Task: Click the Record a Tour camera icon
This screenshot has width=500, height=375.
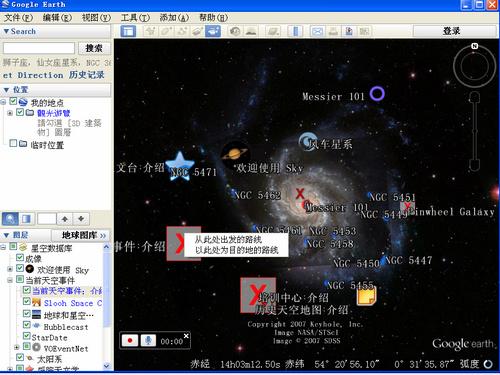Action: click(213, 31)
